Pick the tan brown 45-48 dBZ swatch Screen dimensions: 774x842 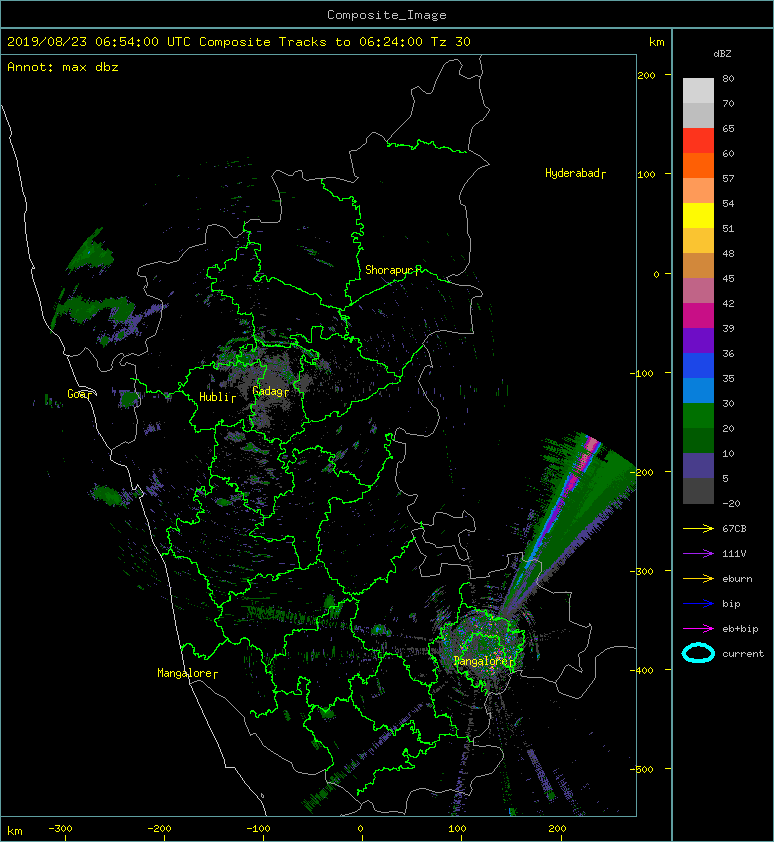[x=698, y=265]
